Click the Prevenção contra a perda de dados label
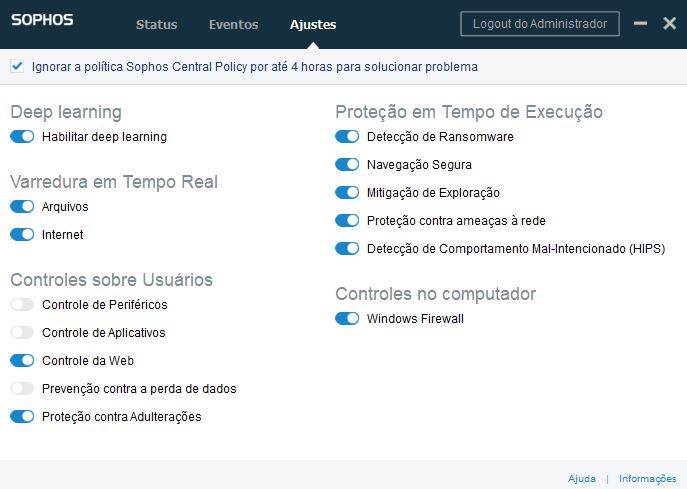Image resolution: width=687 pixels, height=489 pixels. [139, 389]
